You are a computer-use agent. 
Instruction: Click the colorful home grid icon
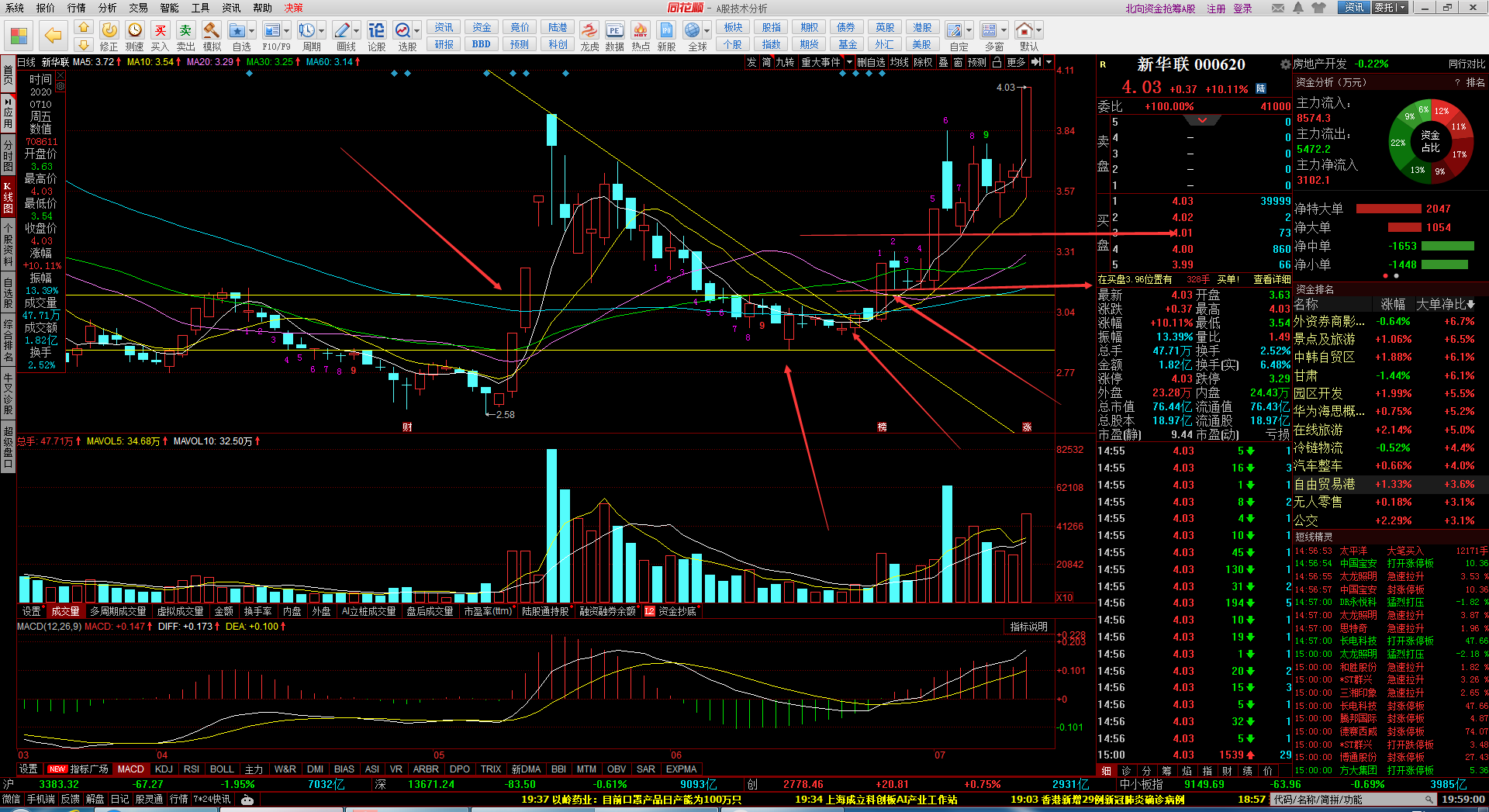pos(19,36)
